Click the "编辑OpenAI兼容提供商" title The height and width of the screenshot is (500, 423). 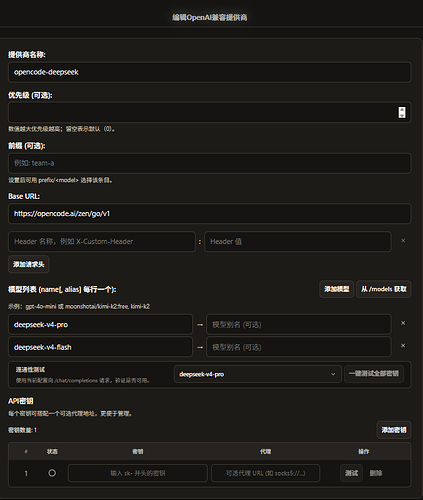[x=210, y=17]
